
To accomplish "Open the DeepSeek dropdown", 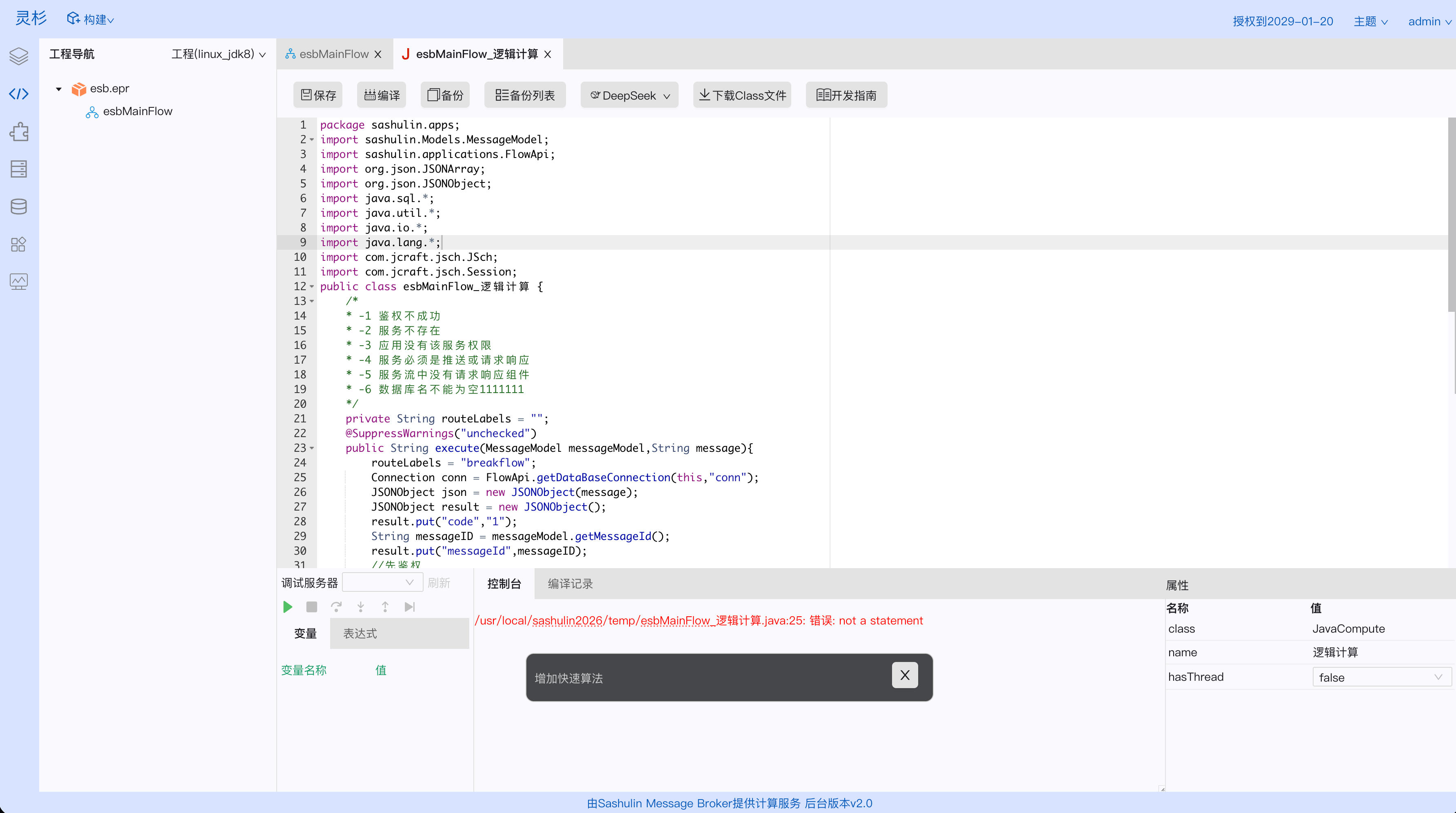I will (629, 95).
